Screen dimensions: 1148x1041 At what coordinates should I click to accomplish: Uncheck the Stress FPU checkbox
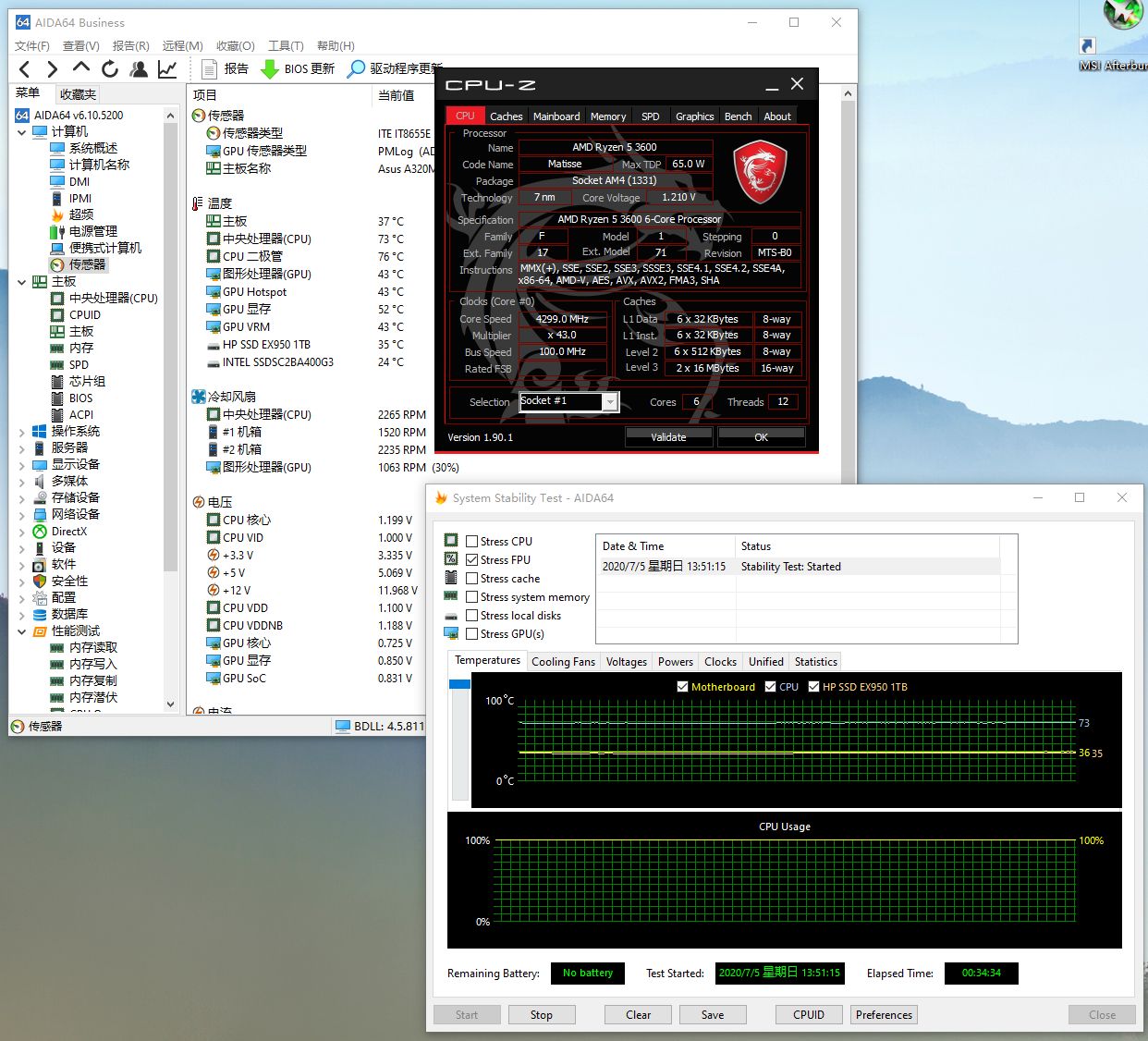472,560
